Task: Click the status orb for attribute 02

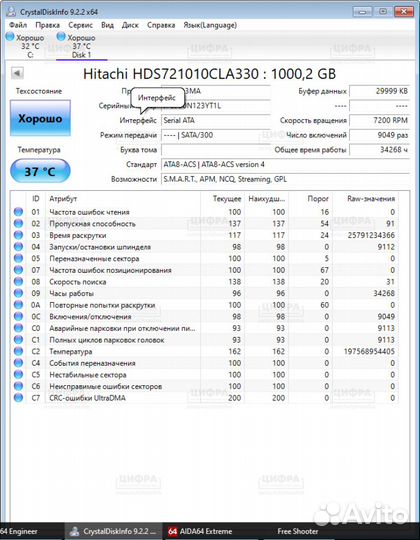Action: click(x=18, y=224)
